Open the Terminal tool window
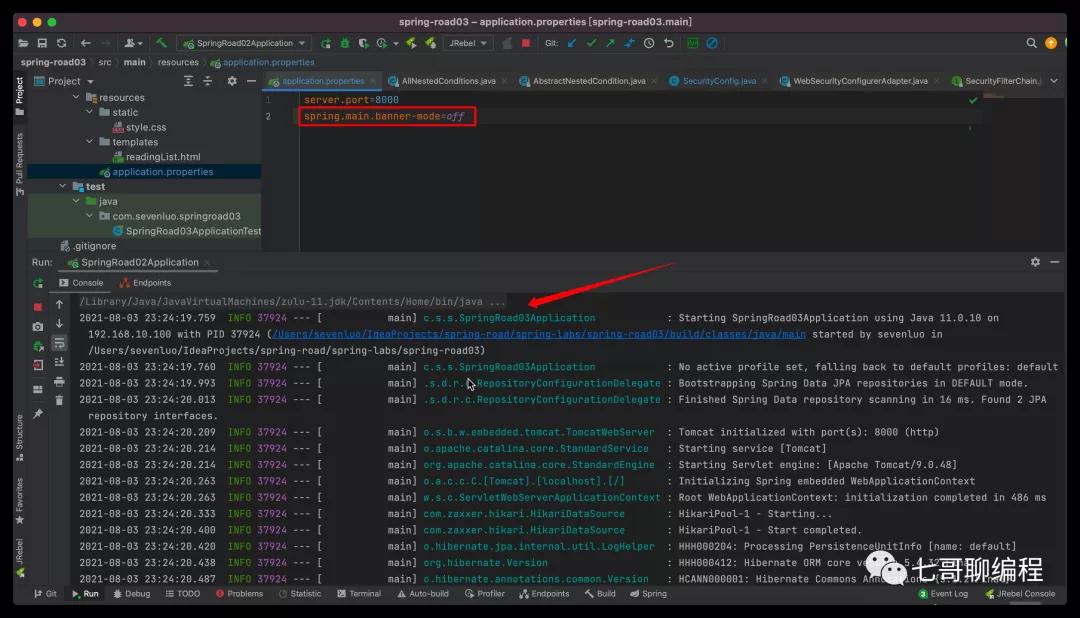 [359, 594]
